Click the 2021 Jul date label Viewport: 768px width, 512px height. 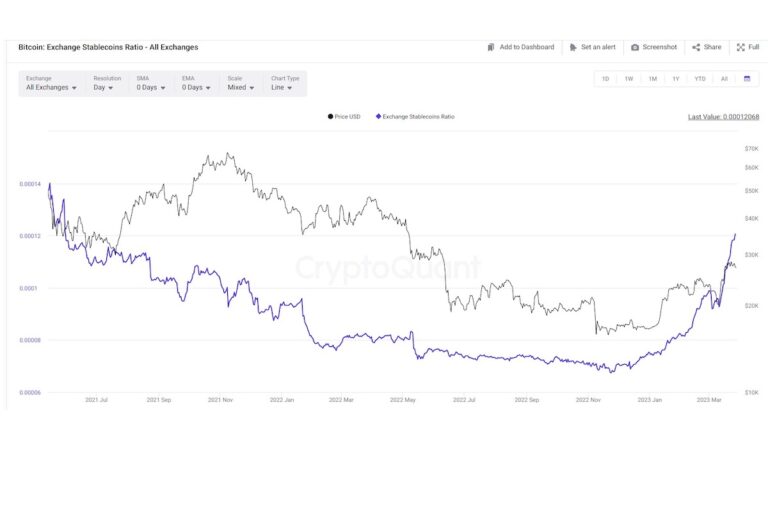[x=96, y=400]
